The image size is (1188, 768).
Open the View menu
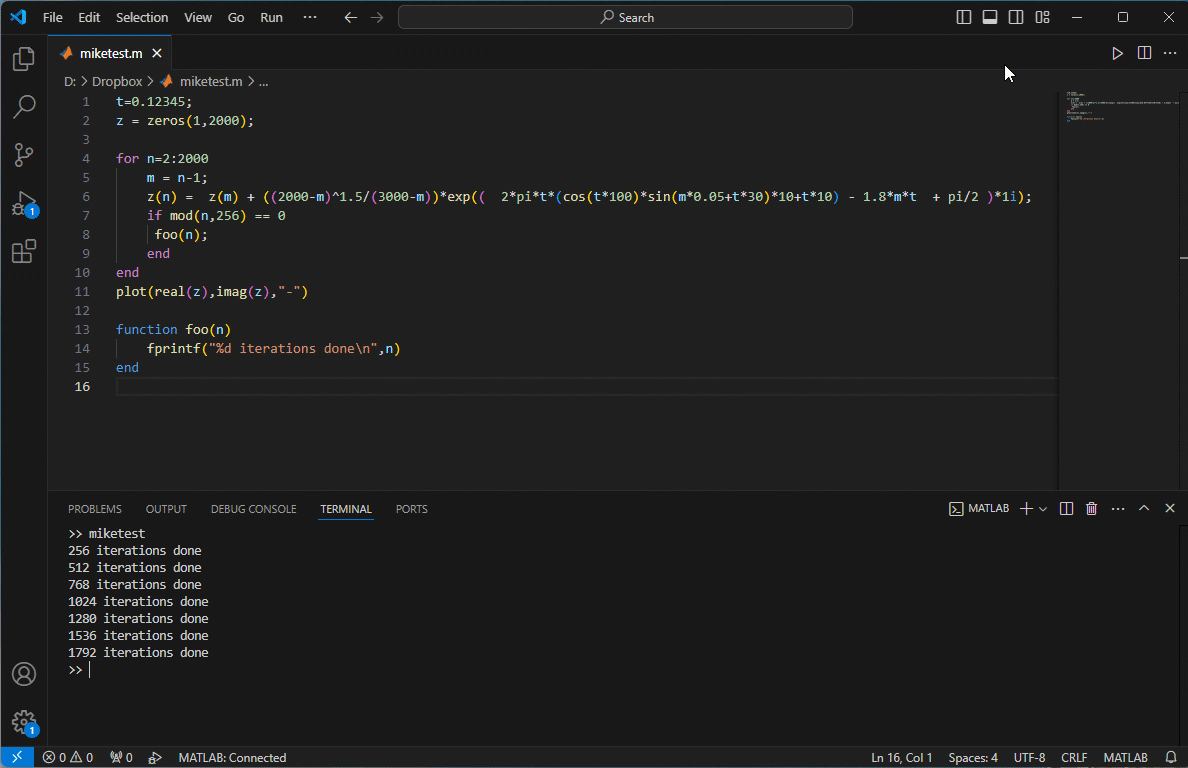coord(198,17)
